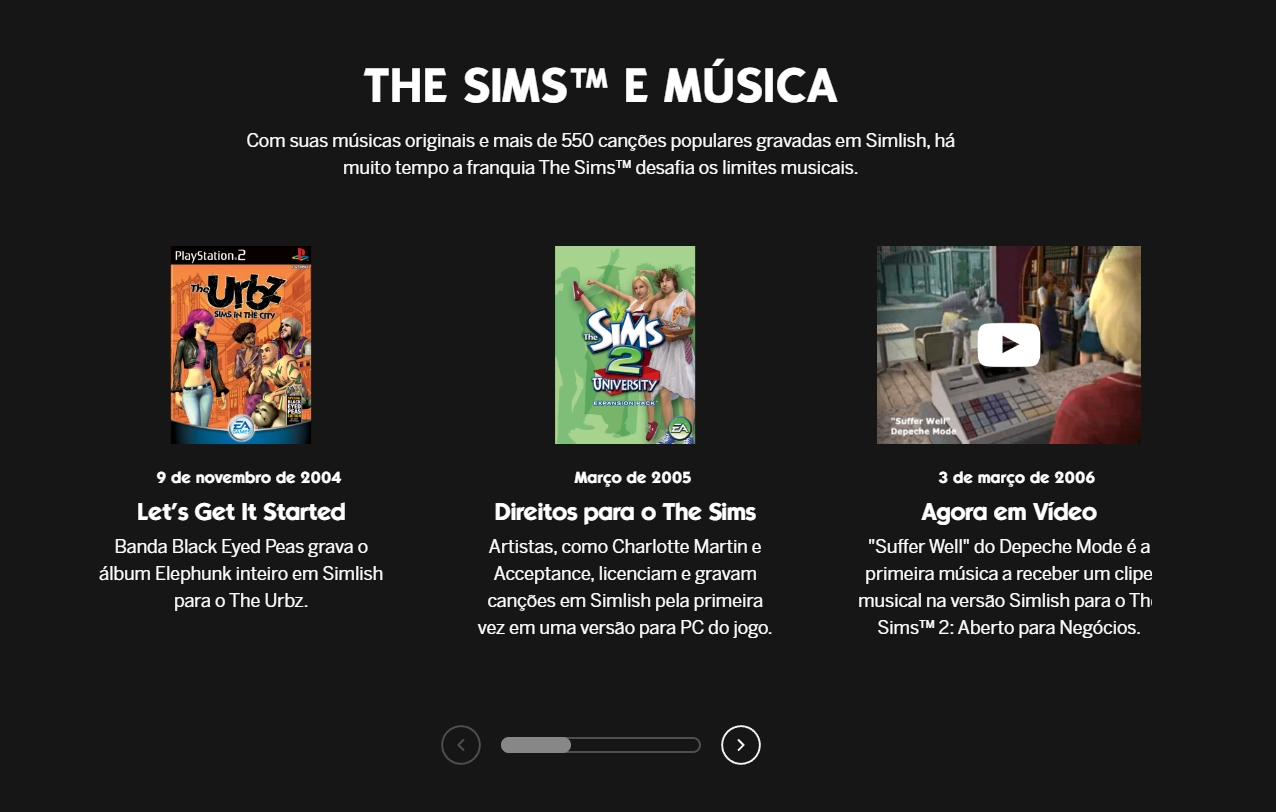Click the Agora em Vídeo heading
The image size is (1276, 812).
(1009, 512)
